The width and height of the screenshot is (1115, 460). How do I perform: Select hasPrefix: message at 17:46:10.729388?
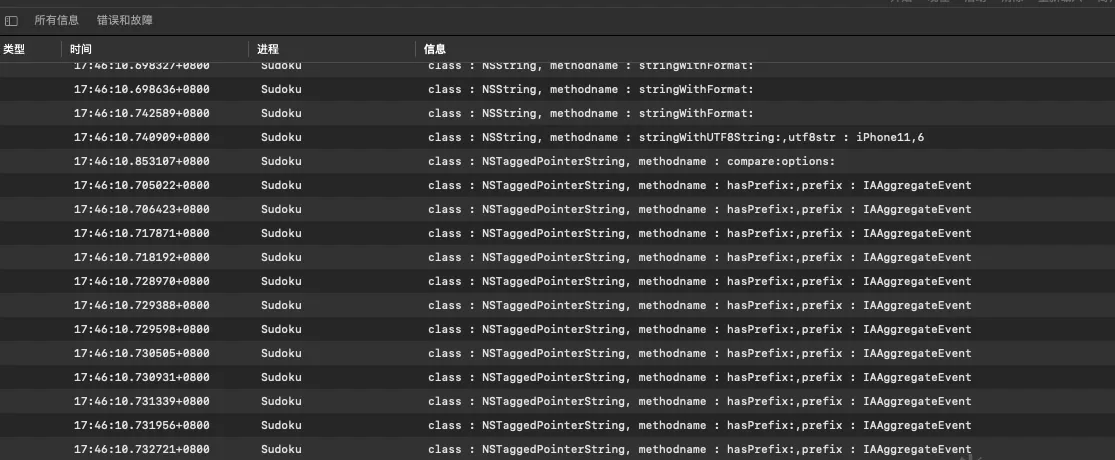tap(700, 305)
